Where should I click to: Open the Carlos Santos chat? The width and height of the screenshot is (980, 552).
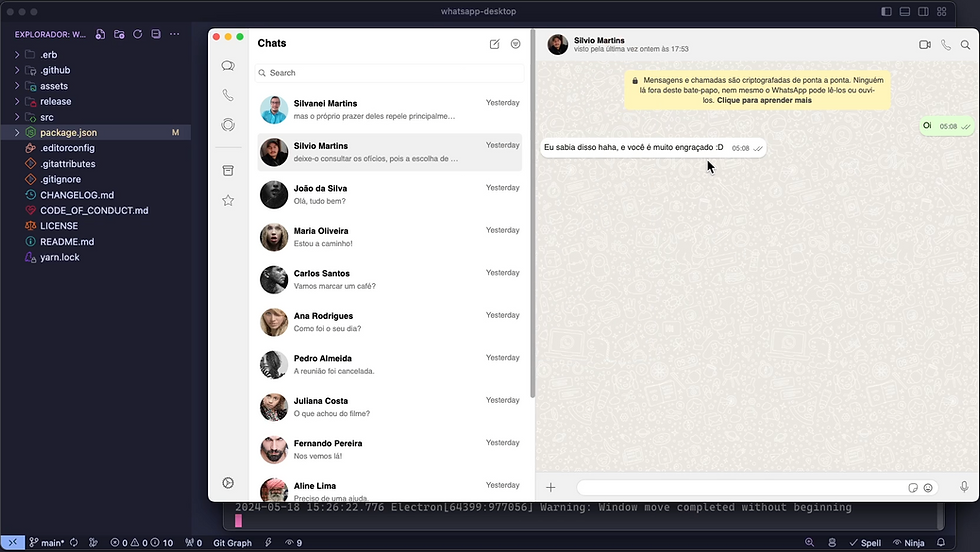(389, 279)
